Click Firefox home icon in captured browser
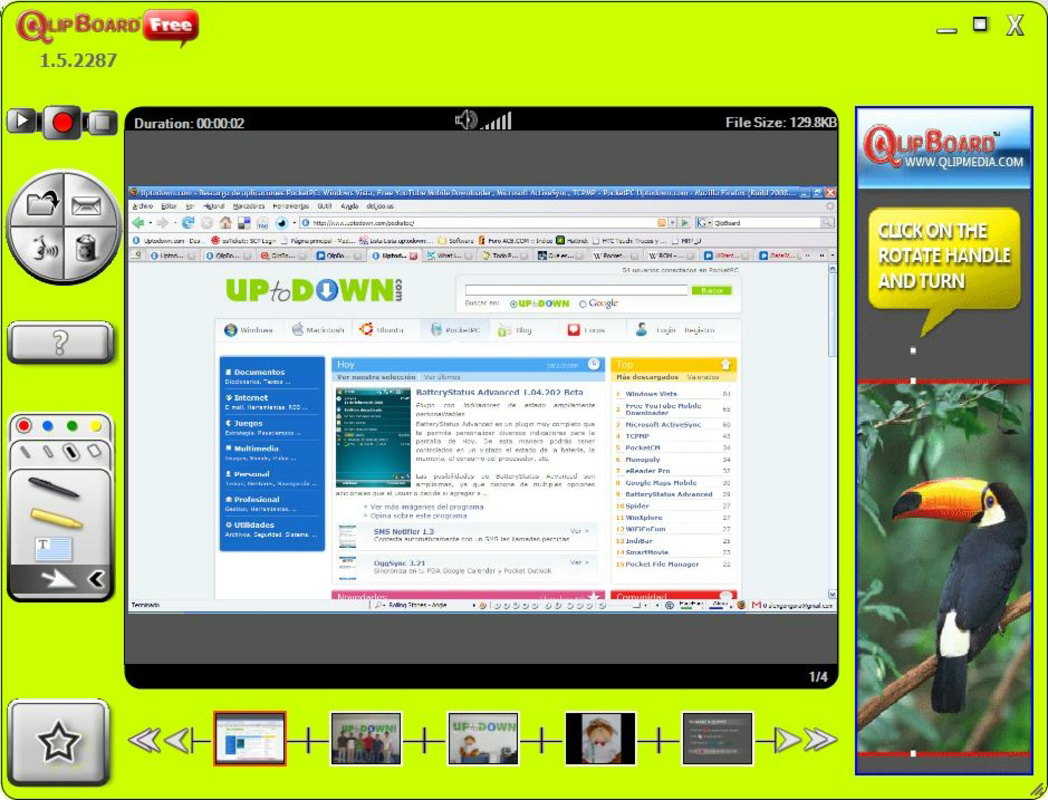Screen dimensions: 1048x800 pos(226,223)
